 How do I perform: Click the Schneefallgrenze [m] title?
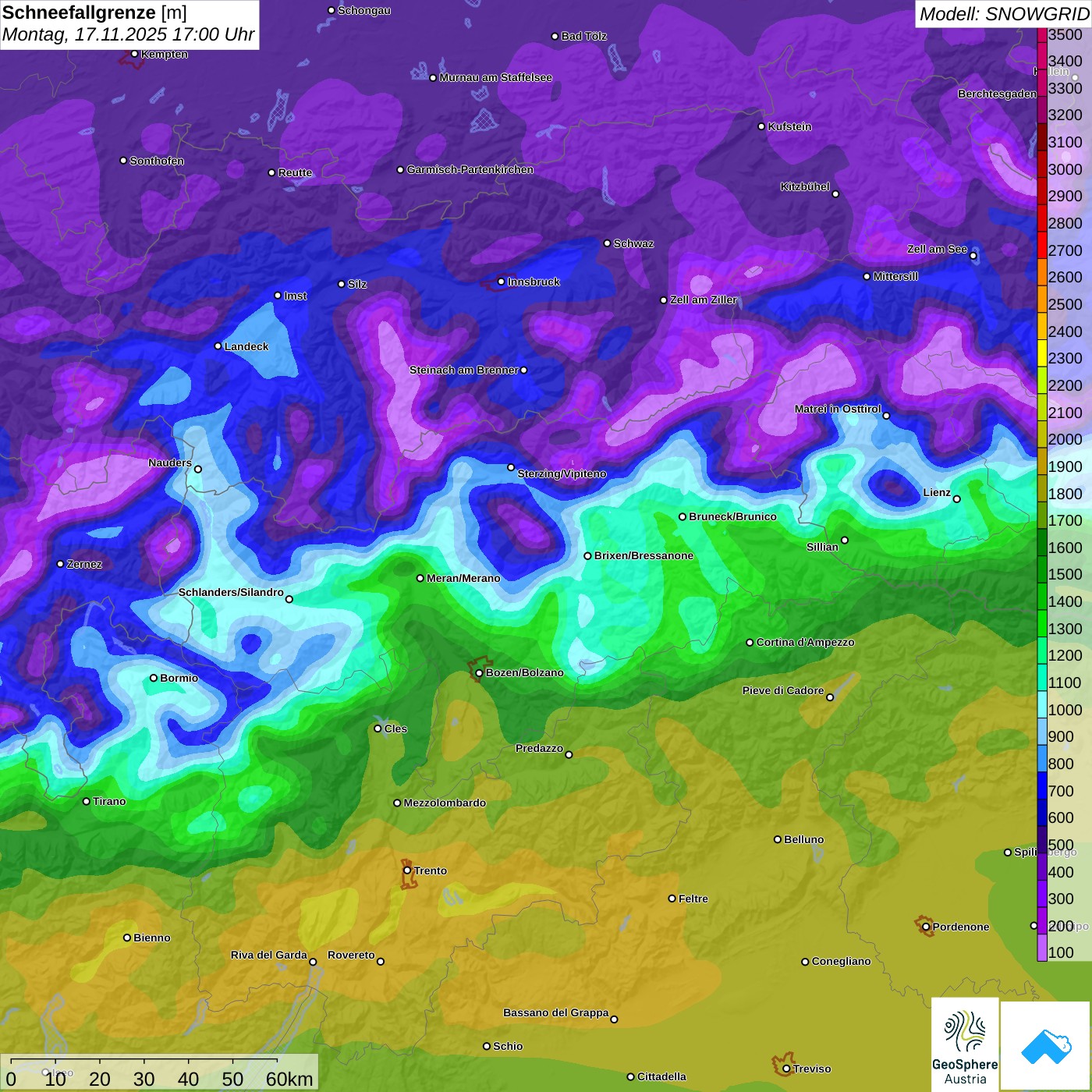[94, 12]
